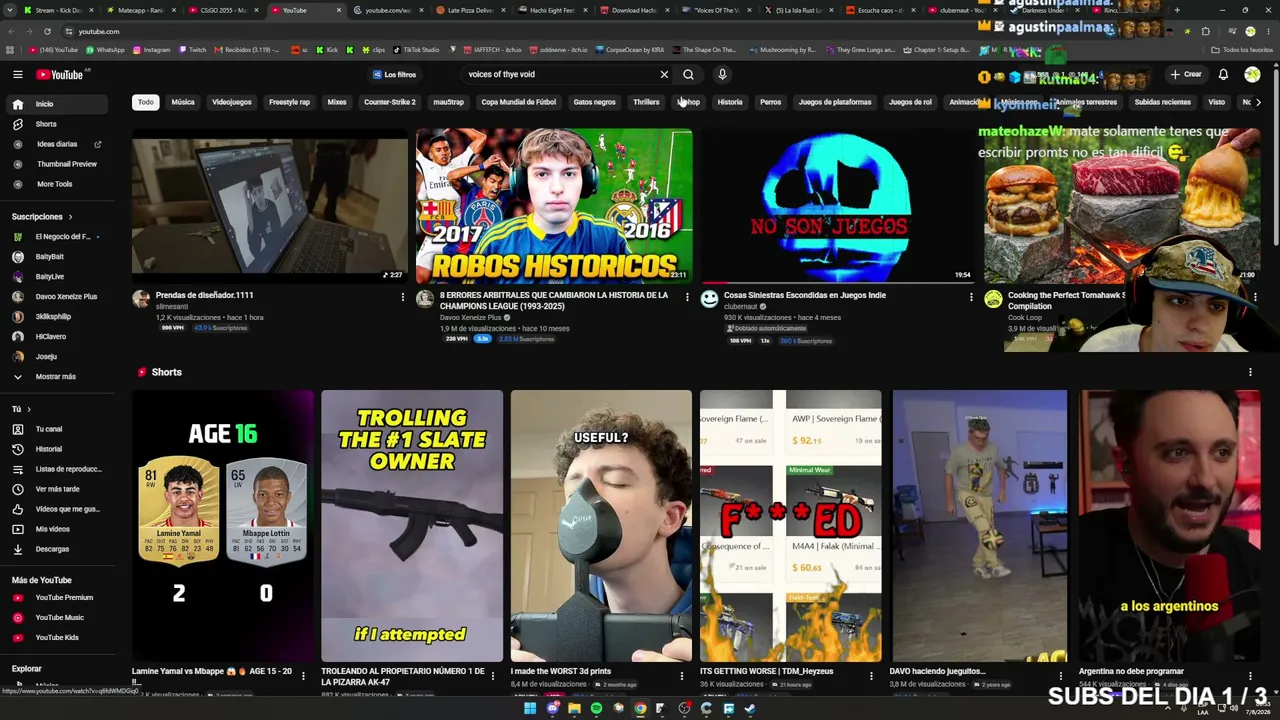Open Descargas
1280x720 pixels.
57,549
